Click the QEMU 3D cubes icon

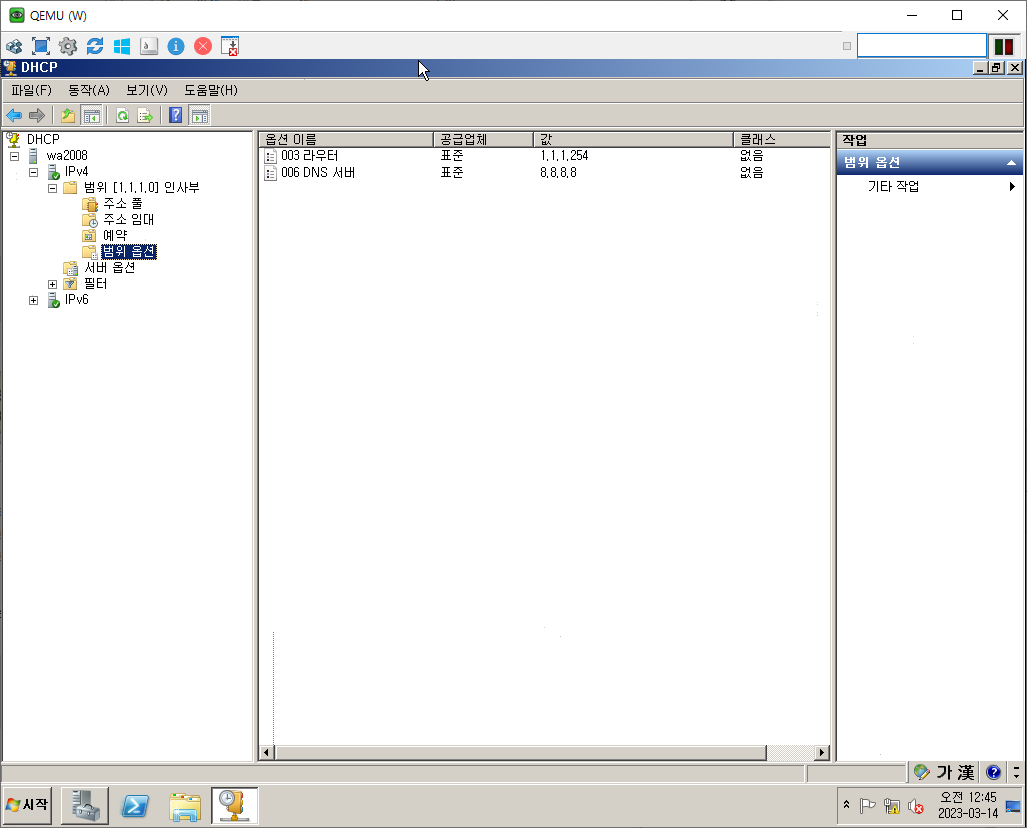[14, 46]
